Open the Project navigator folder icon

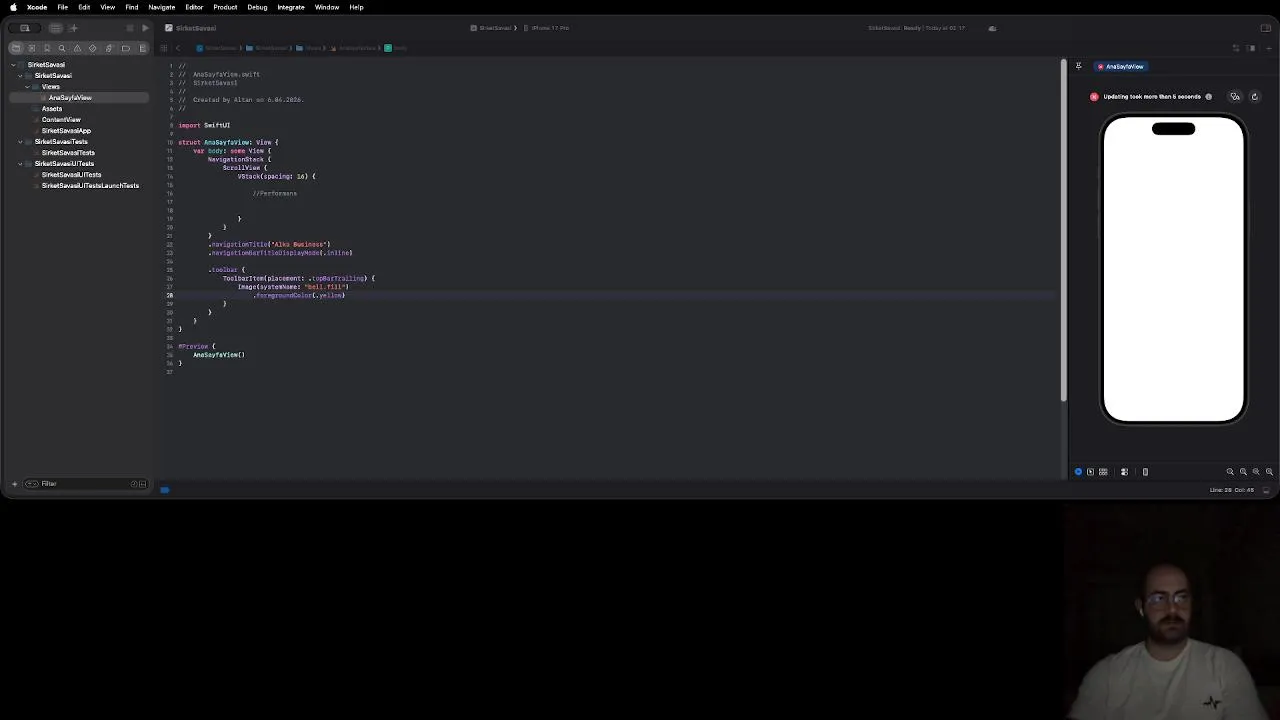click(x=16, y=48)
